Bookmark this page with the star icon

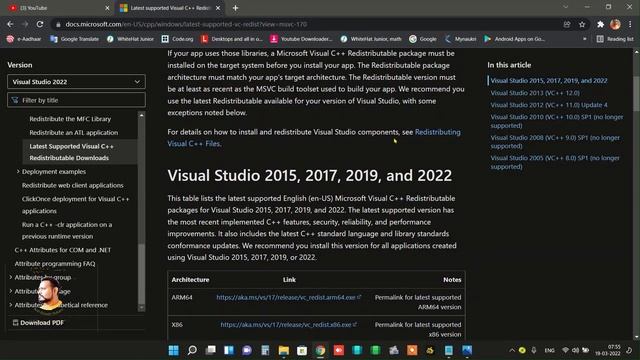(x=582, y=24)
